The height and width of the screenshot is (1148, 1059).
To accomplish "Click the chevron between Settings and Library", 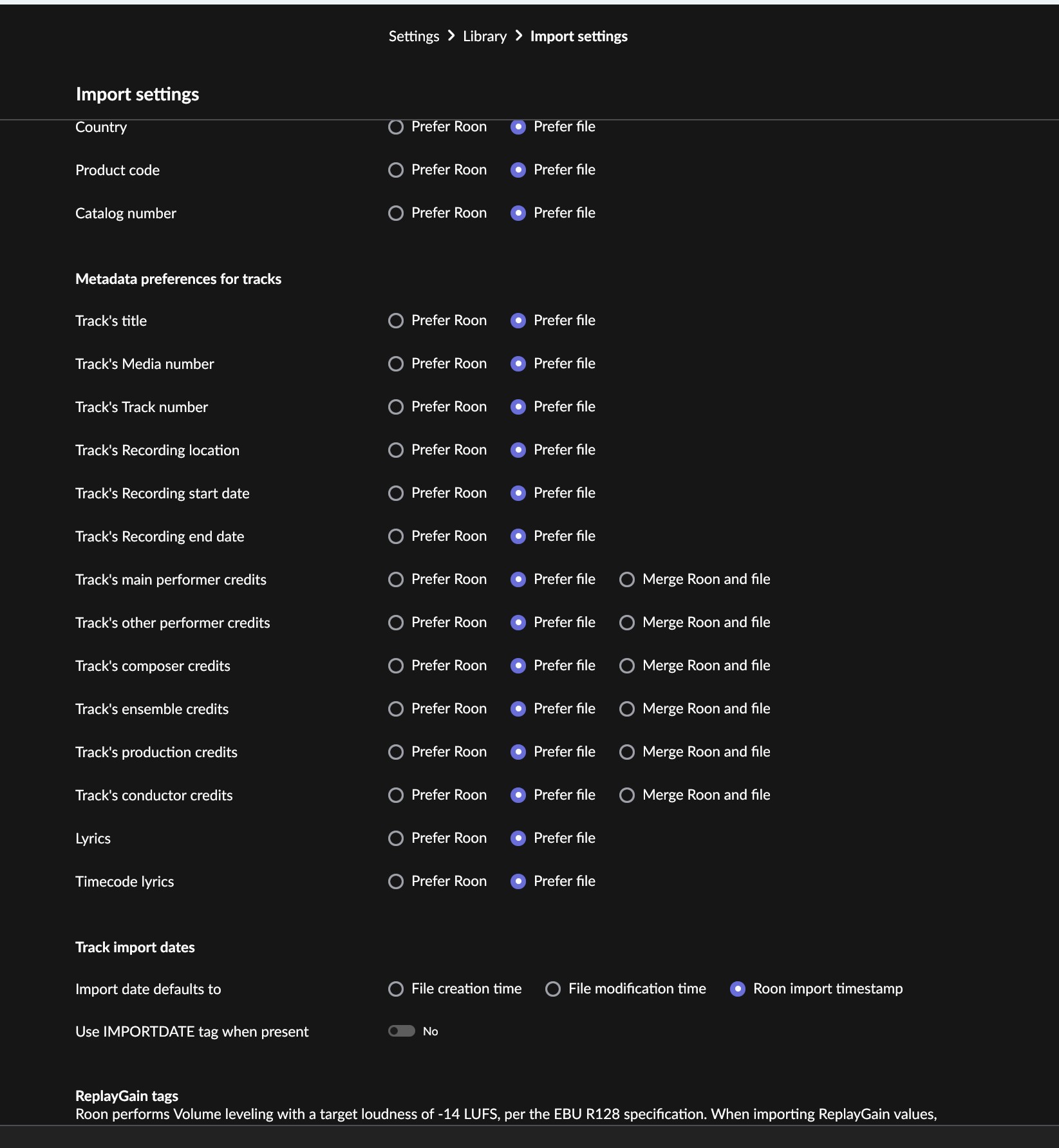I will click(451, 36).
